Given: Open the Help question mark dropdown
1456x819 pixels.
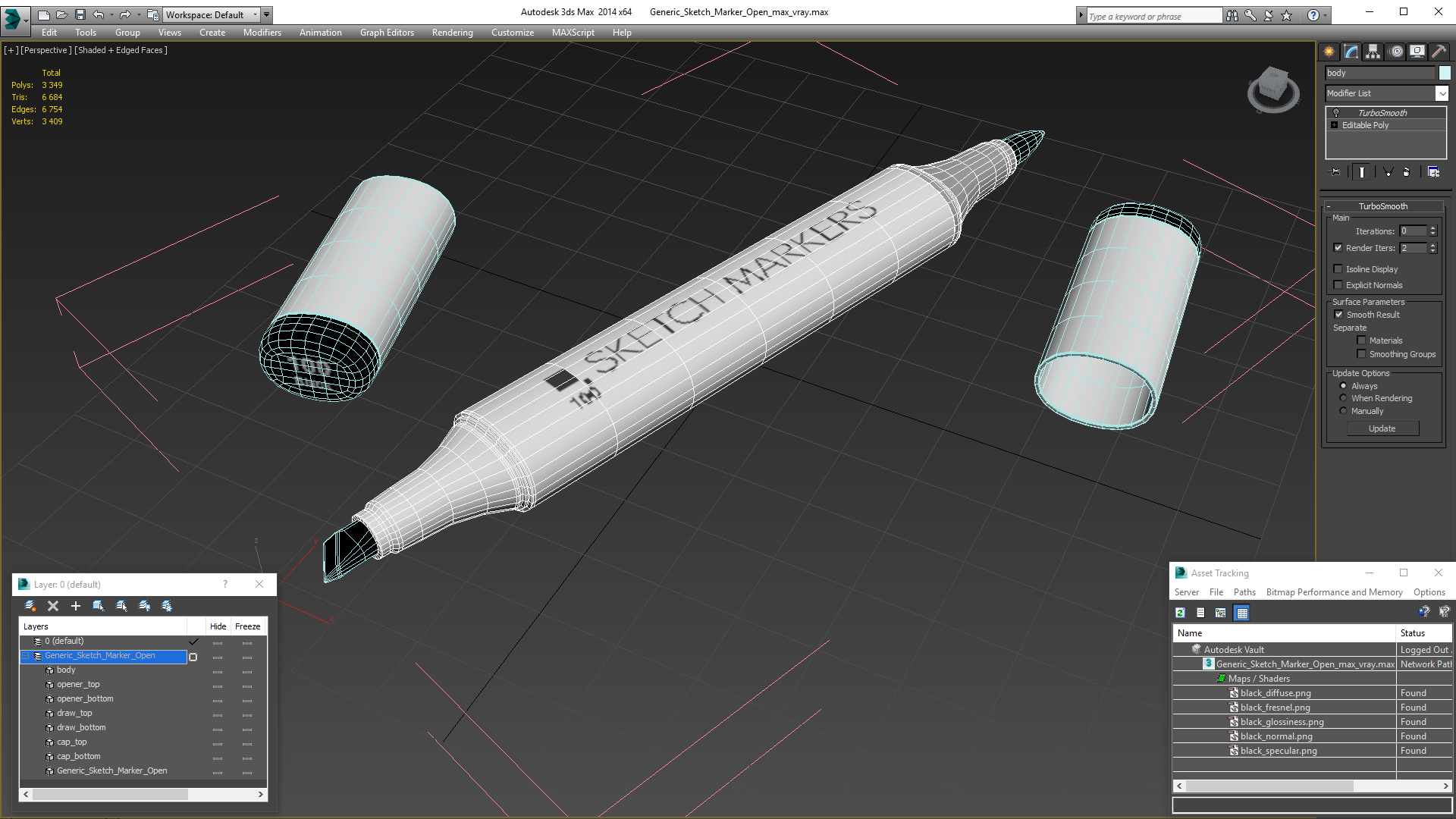Looking at the screenshot, I should [x=1326, y=15].
